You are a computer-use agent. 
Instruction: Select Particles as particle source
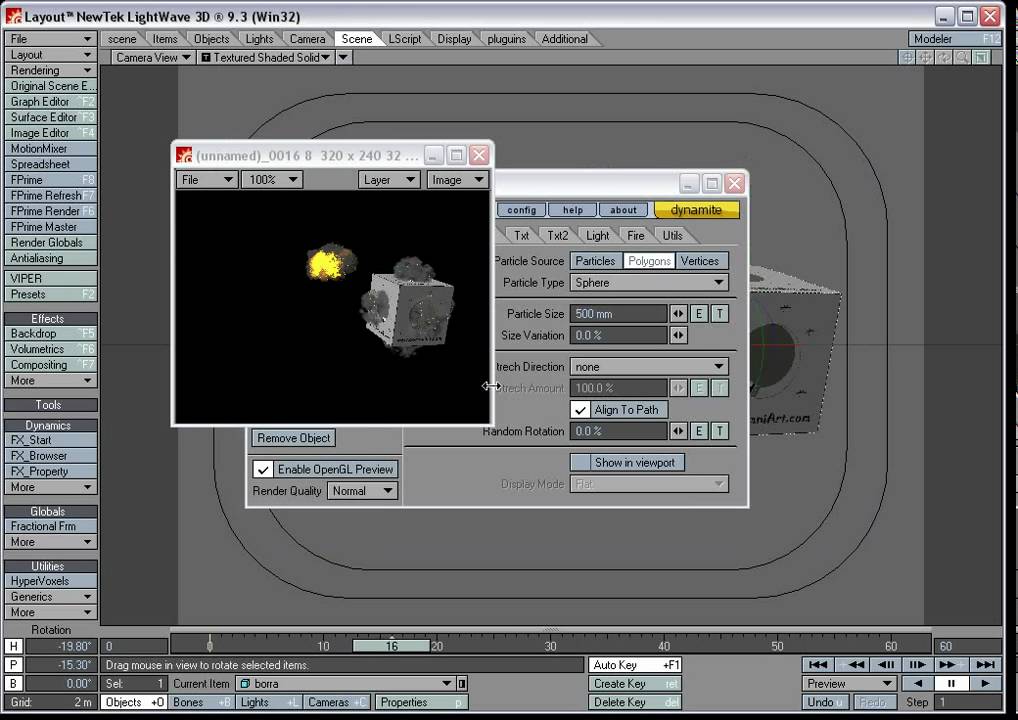coord(595,261)
